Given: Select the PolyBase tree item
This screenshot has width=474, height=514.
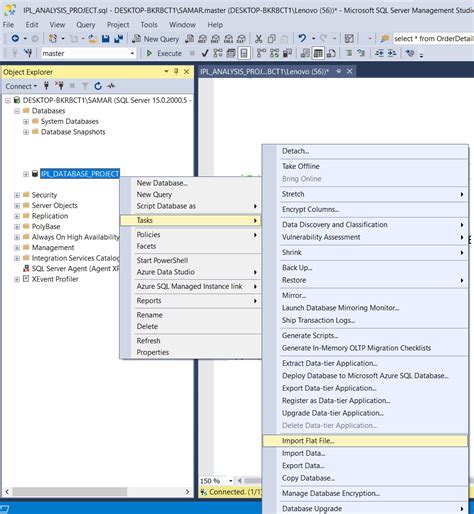Looking at the screenshot, I should 46,227.
